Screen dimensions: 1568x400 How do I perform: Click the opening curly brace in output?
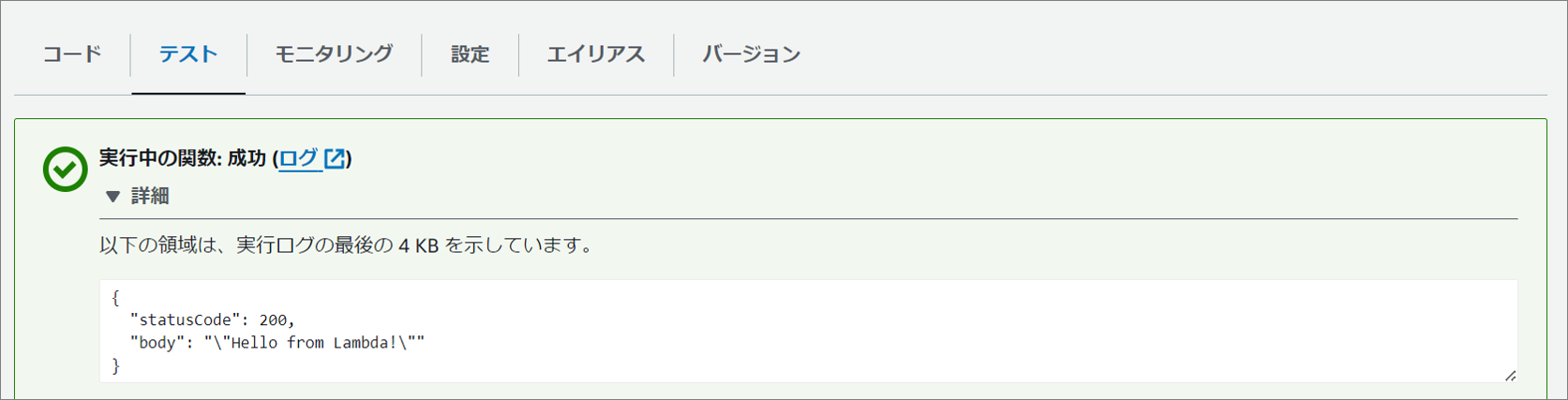click(x=115, y=298)
